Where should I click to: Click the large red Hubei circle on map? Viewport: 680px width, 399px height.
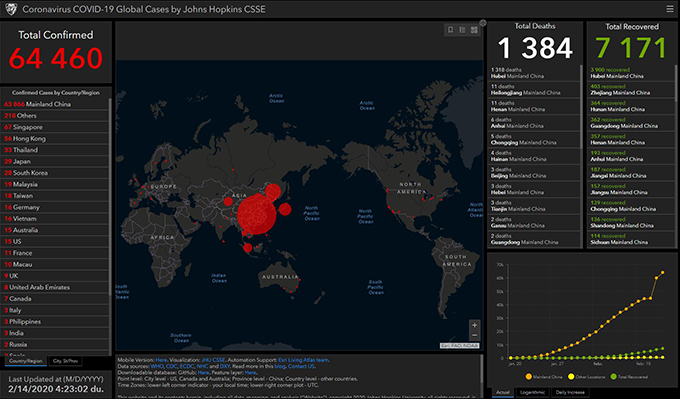coord(256,215)
